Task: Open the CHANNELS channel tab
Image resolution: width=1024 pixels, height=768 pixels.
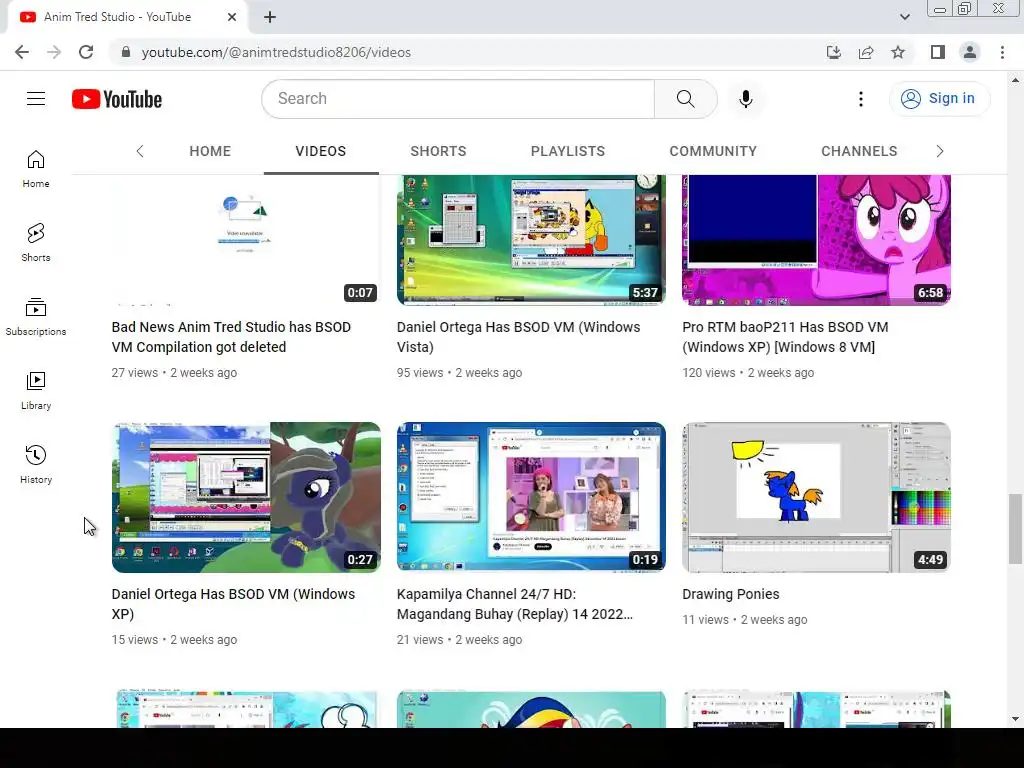Action: pyautogui.click(x=859, y=151)
